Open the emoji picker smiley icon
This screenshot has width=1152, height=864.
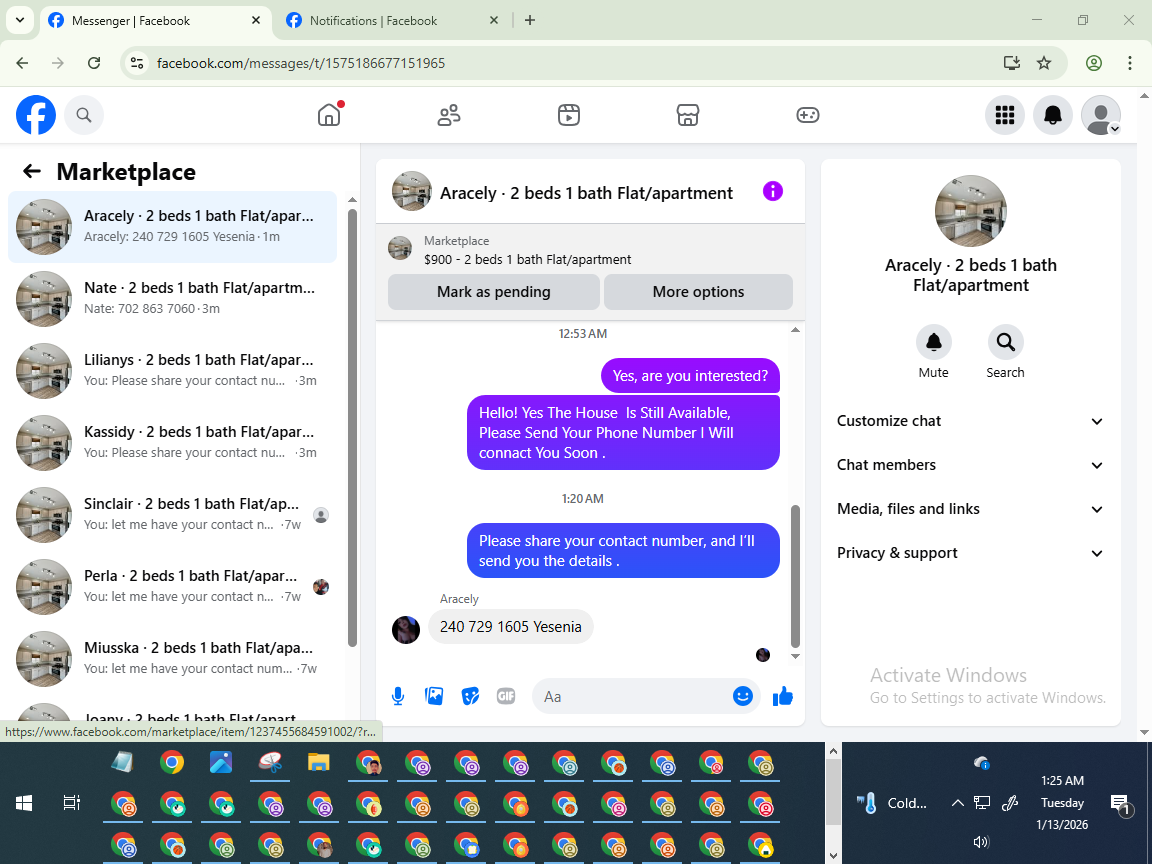743,696
